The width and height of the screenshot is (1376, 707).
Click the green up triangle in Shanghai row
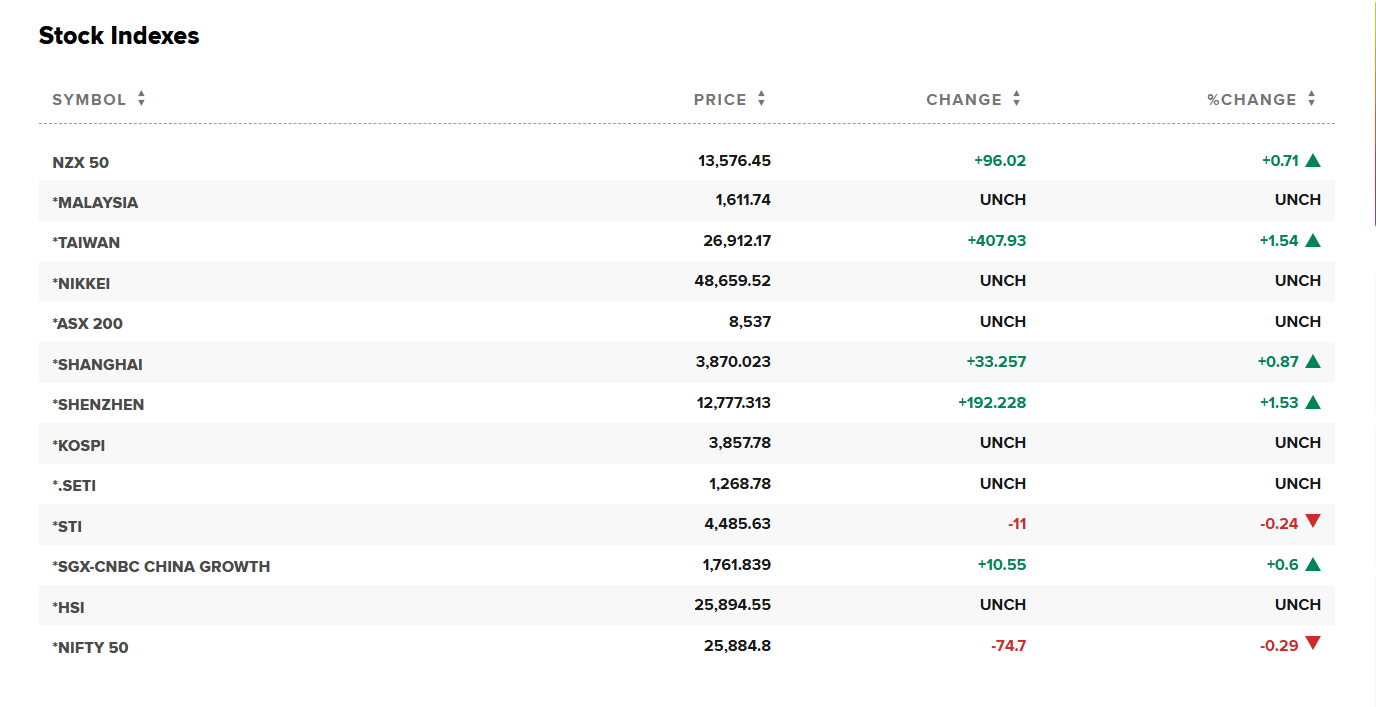1313,362
